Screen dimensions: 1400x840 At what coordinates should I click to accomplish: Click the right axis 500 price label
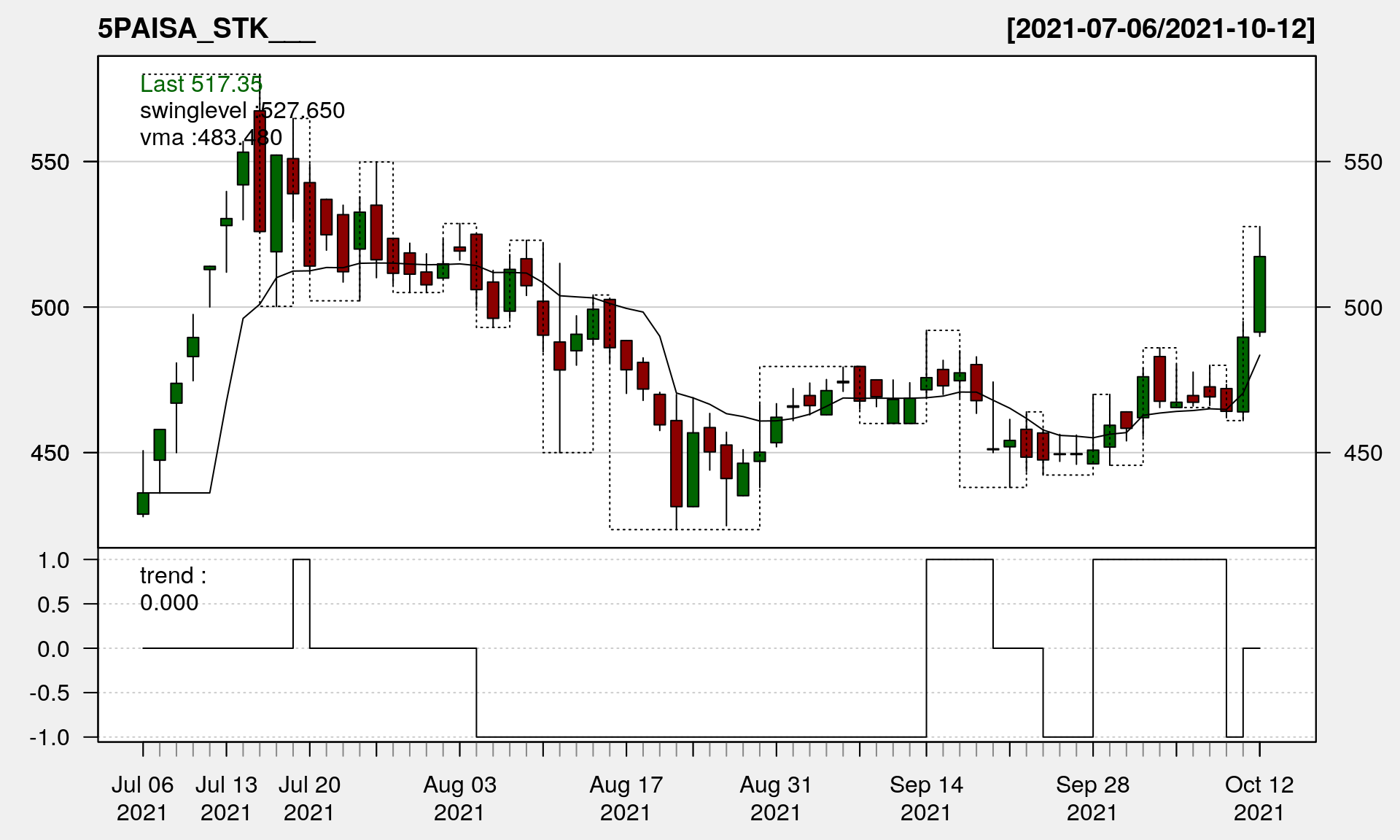(x=1363, y=308)
